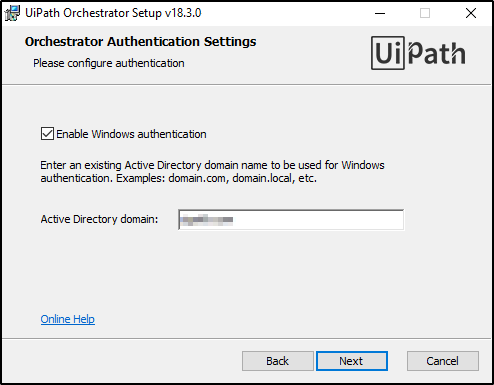Abort the installation with Cancel
Screen dimensions: 494x385
(x=443, y=361)
